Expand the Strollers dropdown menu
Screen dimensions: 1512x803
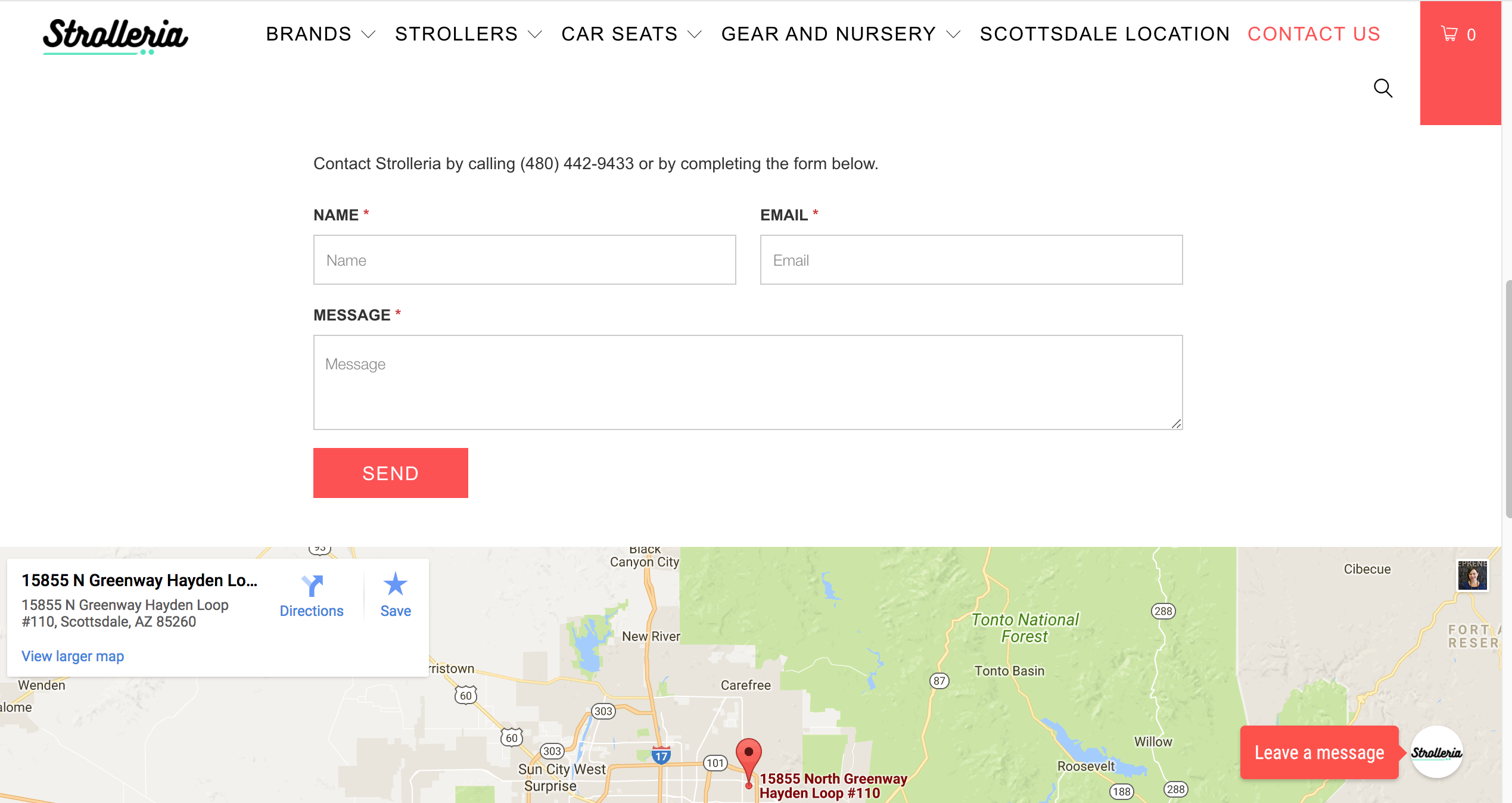(x=469, y=34)
